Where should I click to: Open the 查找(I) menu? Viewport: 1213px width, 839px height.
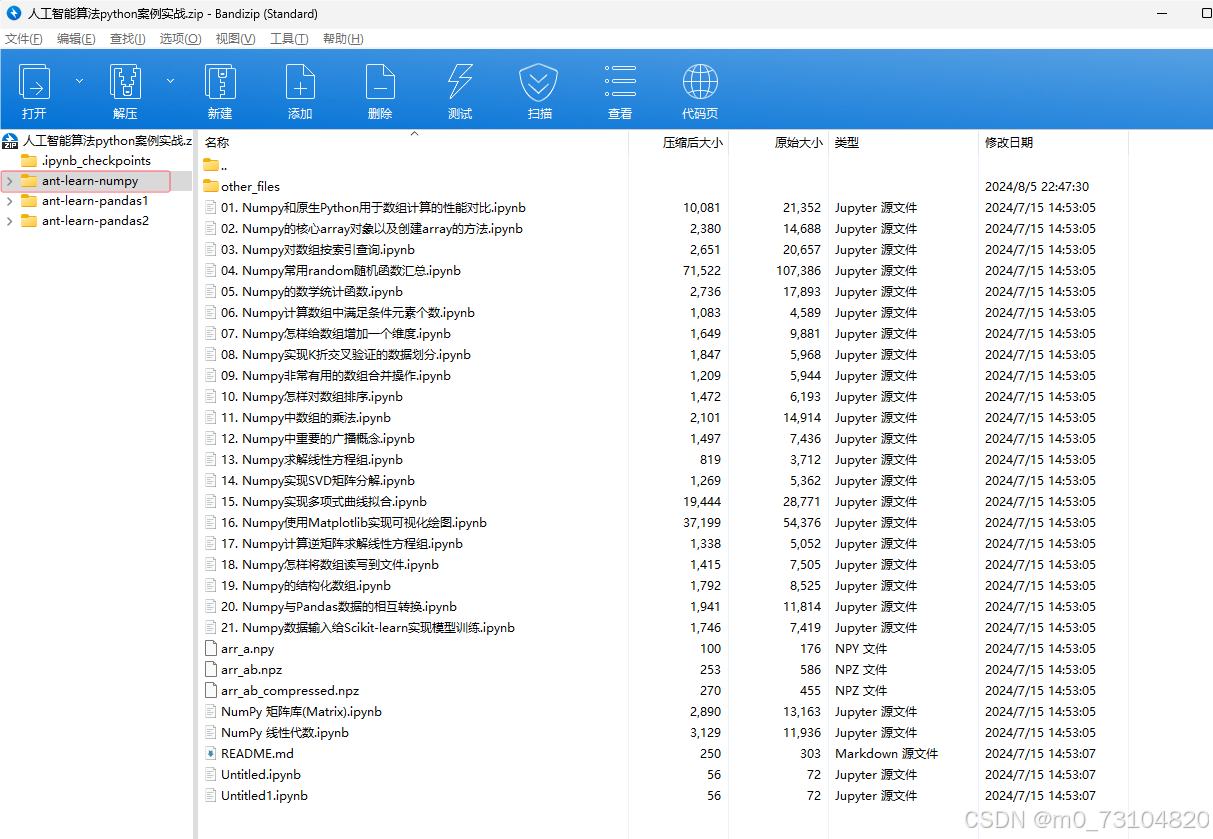click(x=127, y=39)
